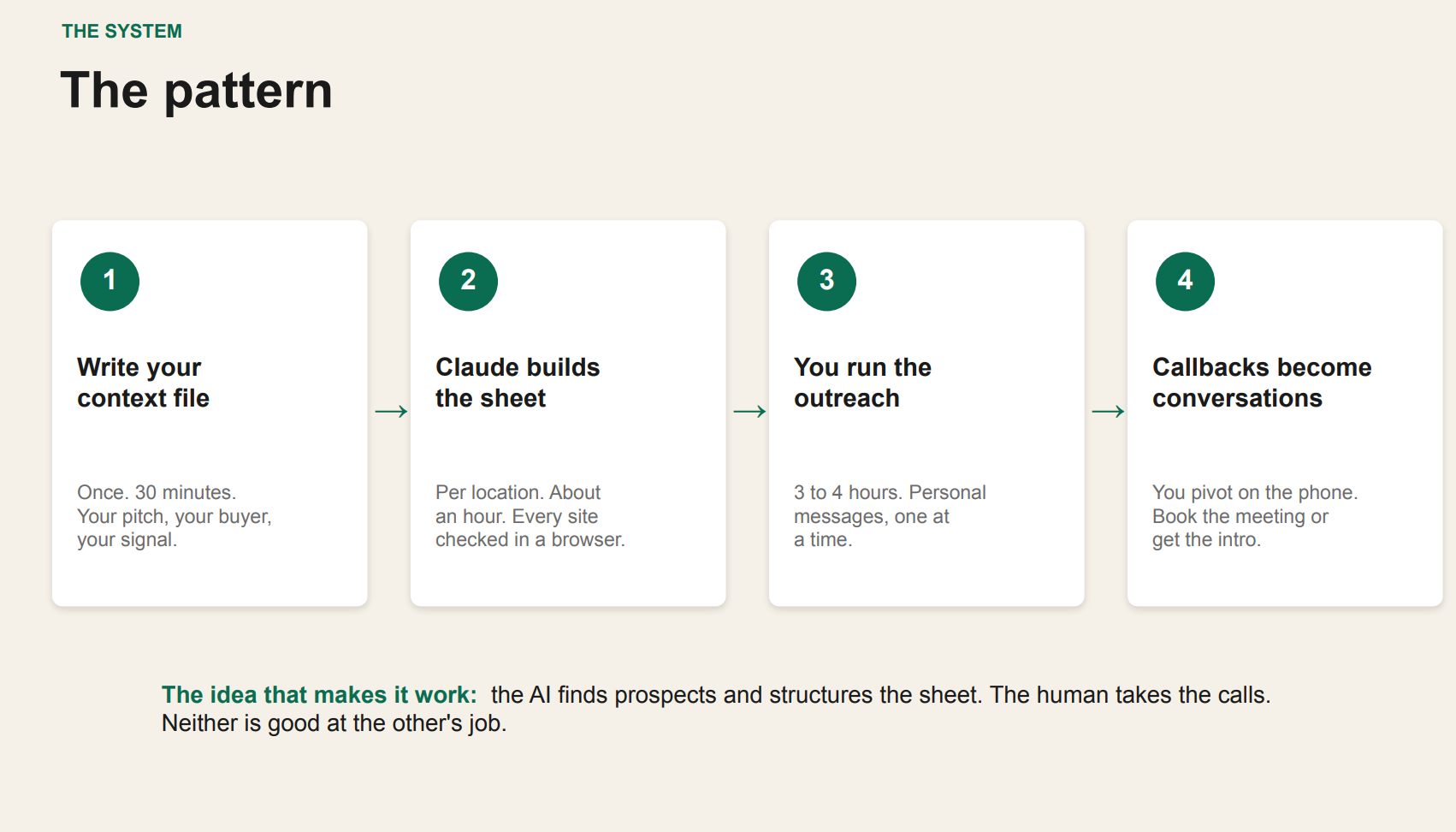Click the green circle numbered 1
The width and height of the screenshot is (1456, 832).
pyautogui.click(x=109, y=281)
